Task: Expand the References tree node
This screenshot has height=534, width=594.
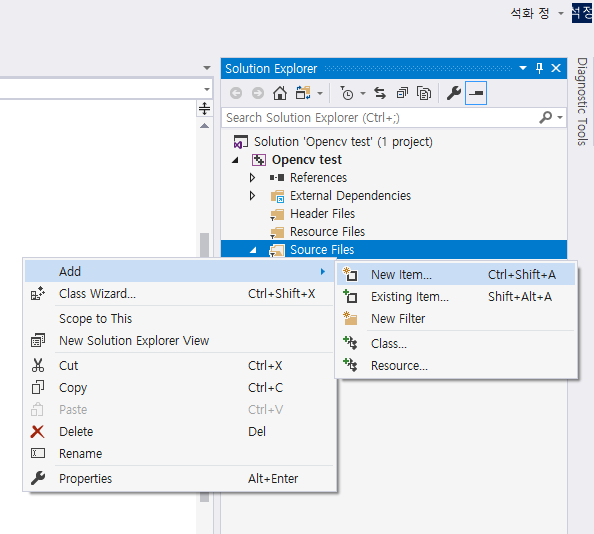Action: pyautogui.click(x=252, y=178)
